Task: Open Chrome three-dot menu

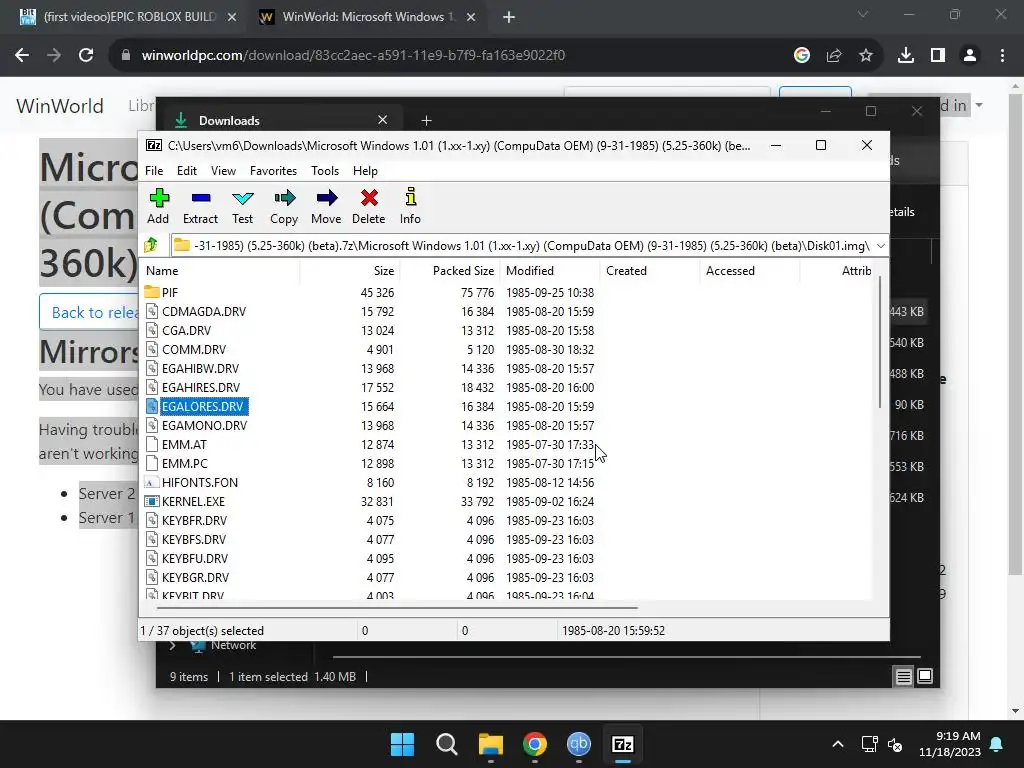Action: click(x=1002, y=56)
